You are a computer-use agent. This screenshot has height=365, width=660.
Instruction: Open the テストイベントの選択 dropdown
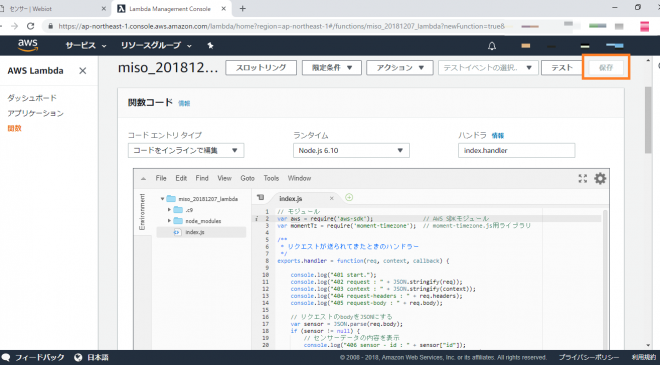[488, 68]
